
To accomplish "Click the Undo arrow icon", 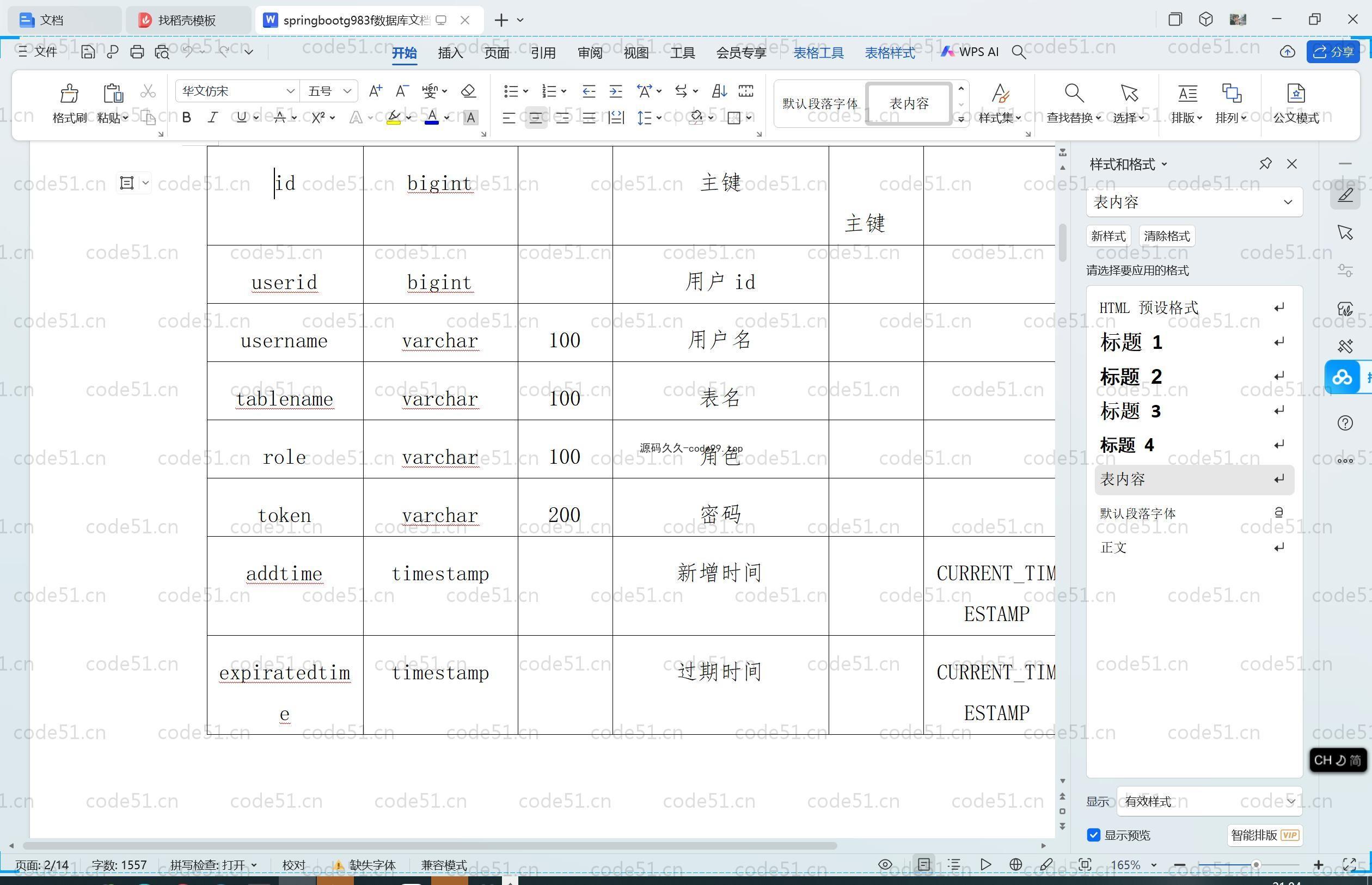I will [x=187, y=52].
